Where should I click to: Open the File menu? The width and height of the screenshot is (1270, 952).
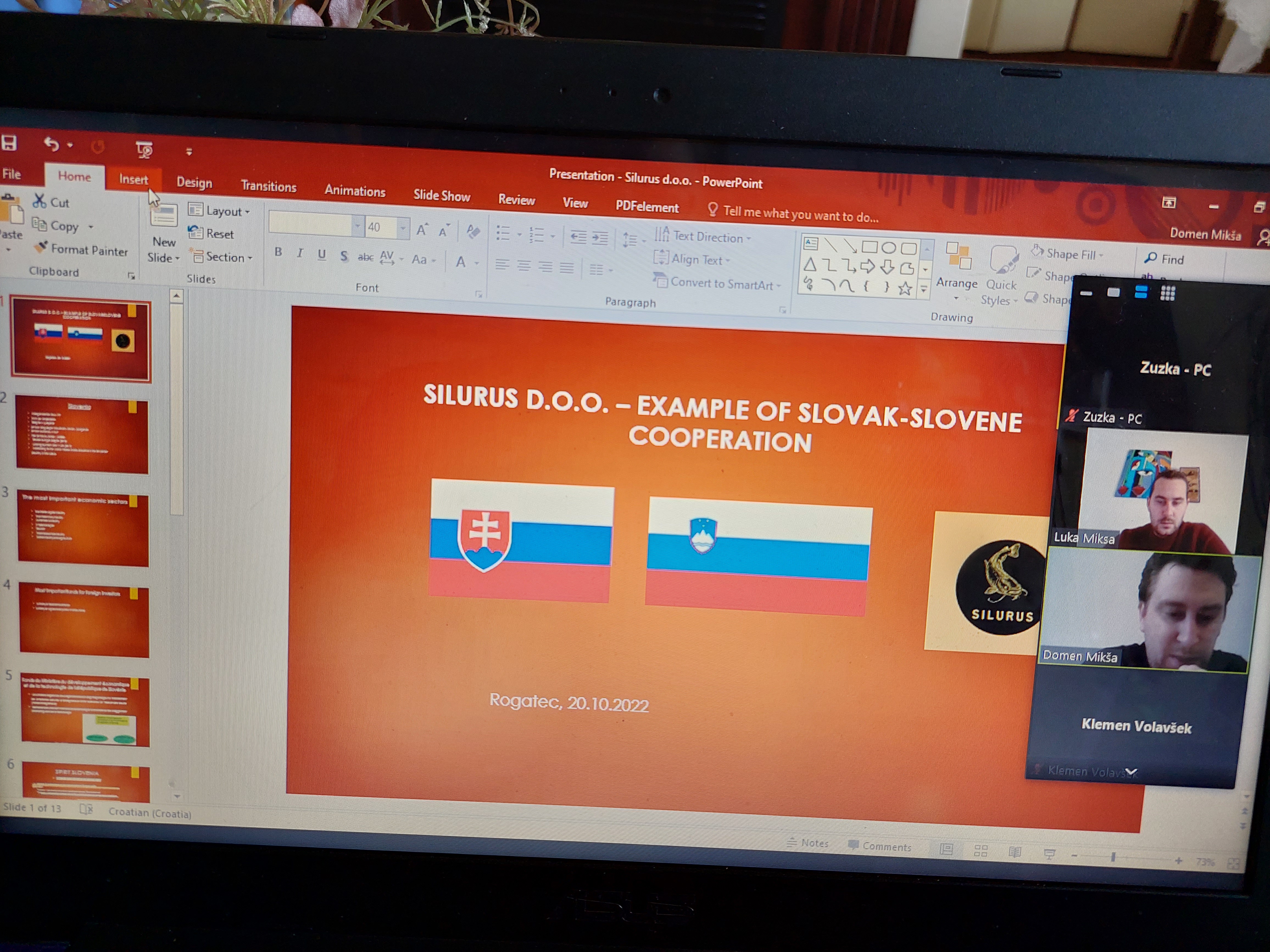click(11, 174)
